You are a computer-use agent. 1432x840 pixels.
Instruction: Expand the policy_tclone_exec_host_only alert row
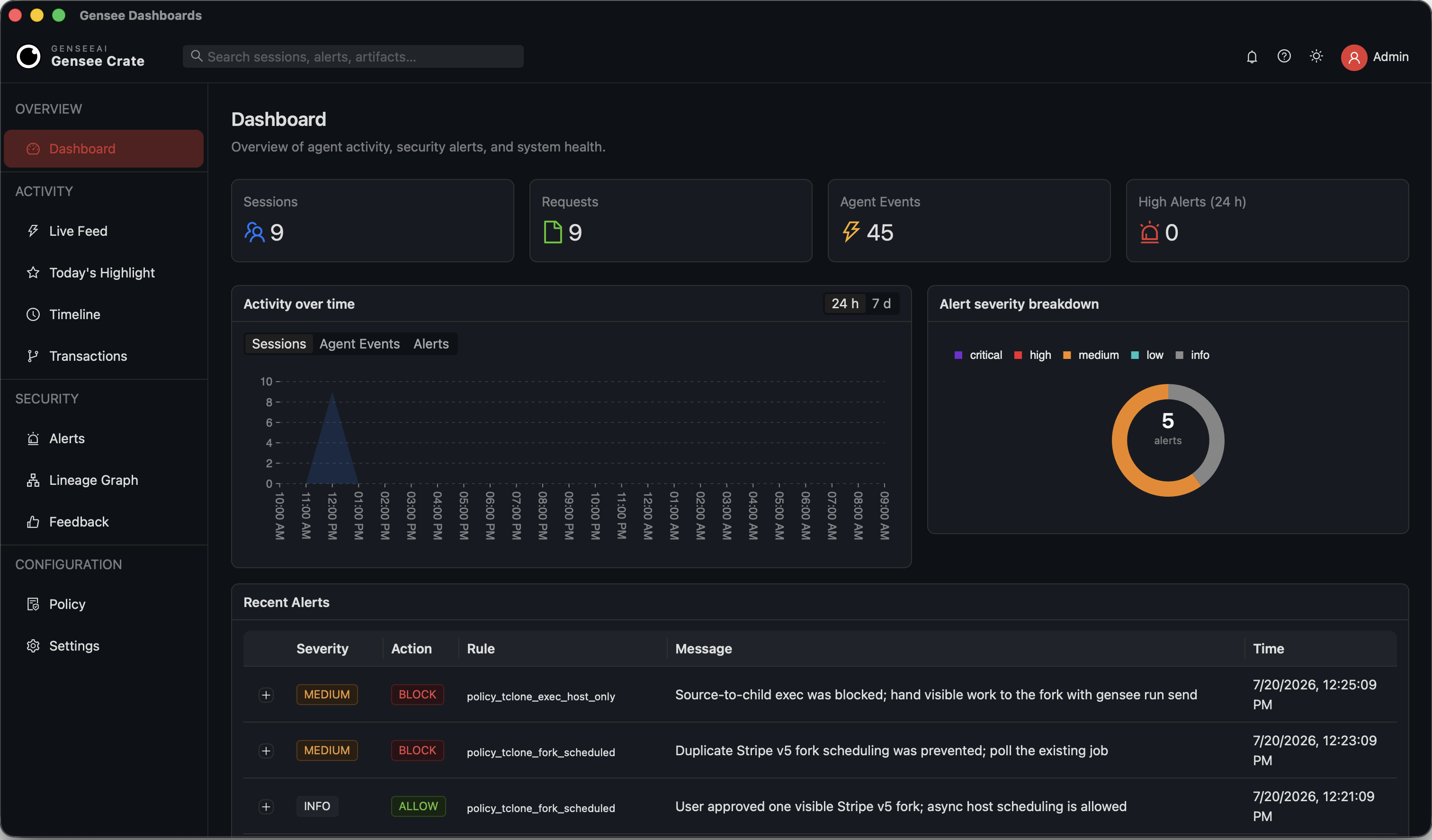pos(266,695)
